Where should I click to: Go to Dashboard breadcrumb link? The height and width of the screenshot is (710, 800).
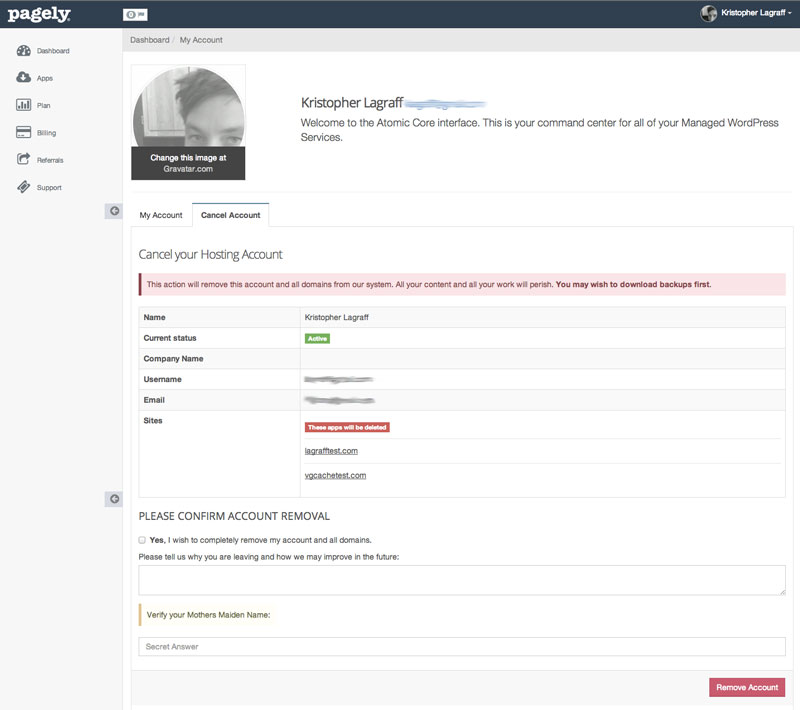[x=149, y=40]
